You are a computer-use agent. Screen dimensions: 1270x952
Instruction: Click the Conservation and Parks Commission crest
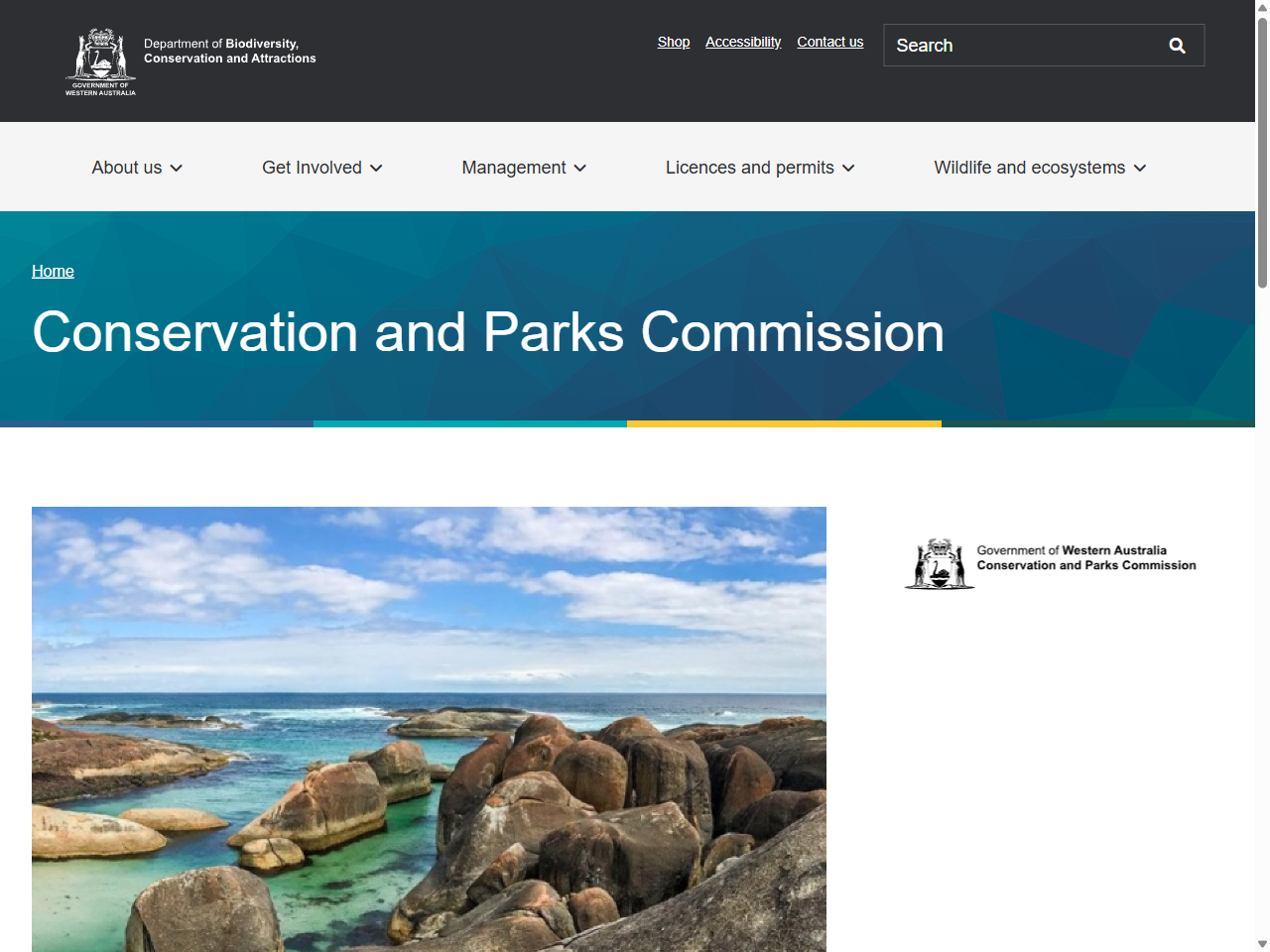tap(938, 563)
